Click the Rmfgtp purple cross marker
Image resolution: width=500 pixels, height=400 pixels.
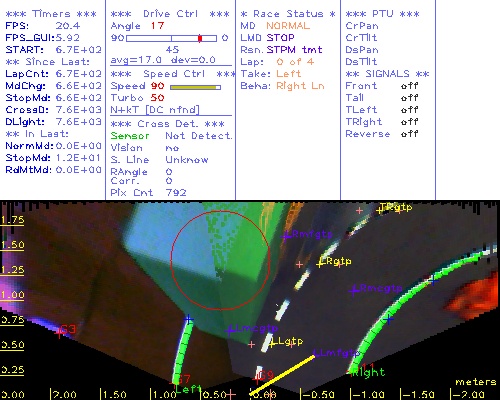[x=286, y=236]
